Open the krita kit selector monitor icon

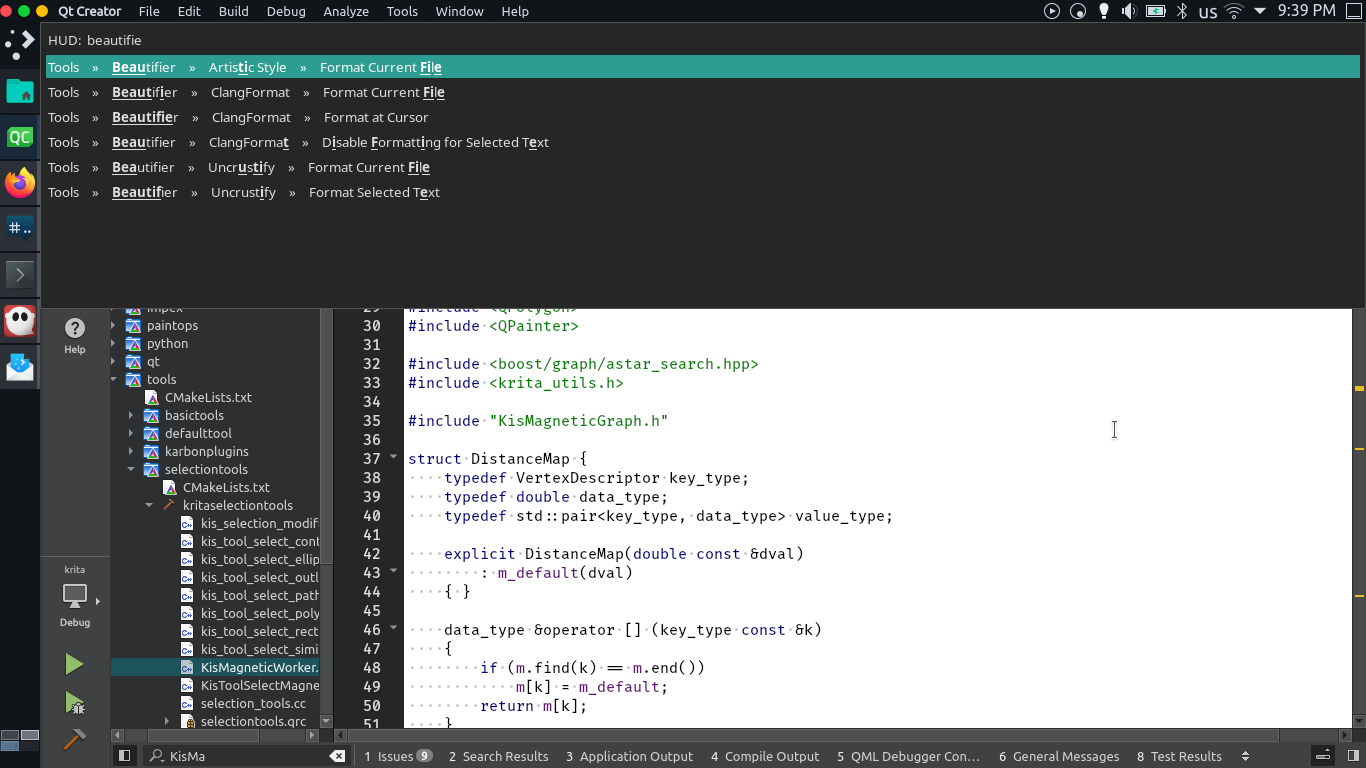tap(75, 597)
